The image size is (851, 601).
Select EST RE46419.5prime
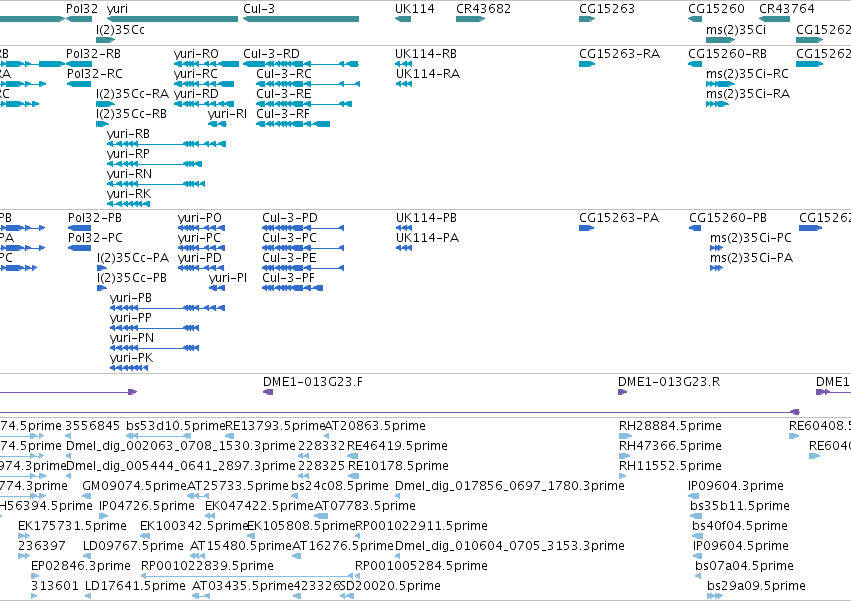click(x=398, y=446)
